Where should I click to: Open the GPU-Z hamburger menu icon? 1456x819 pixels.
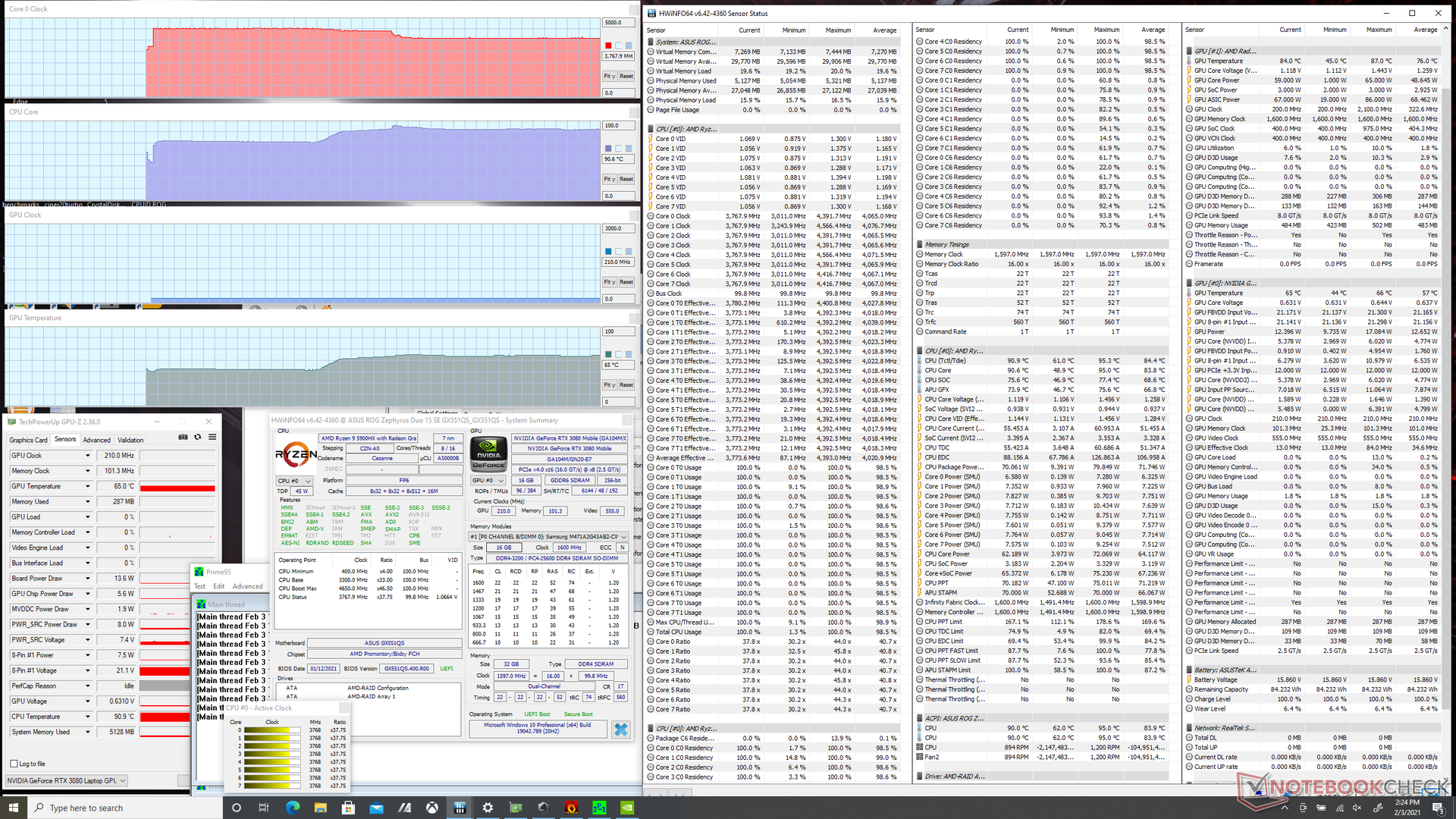click(212, 438)
